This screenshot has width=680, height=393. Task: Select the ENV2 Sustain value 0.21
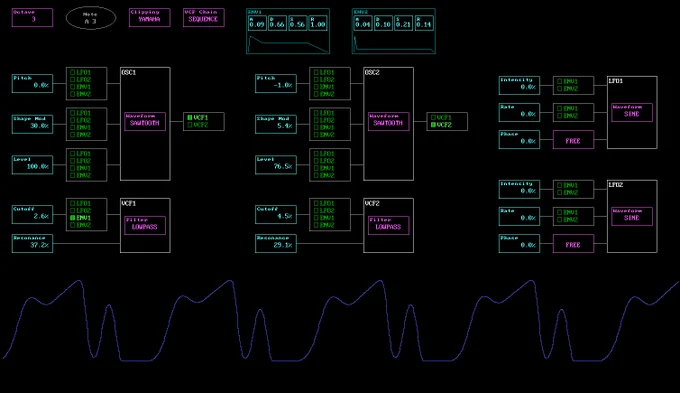point(403,23)
